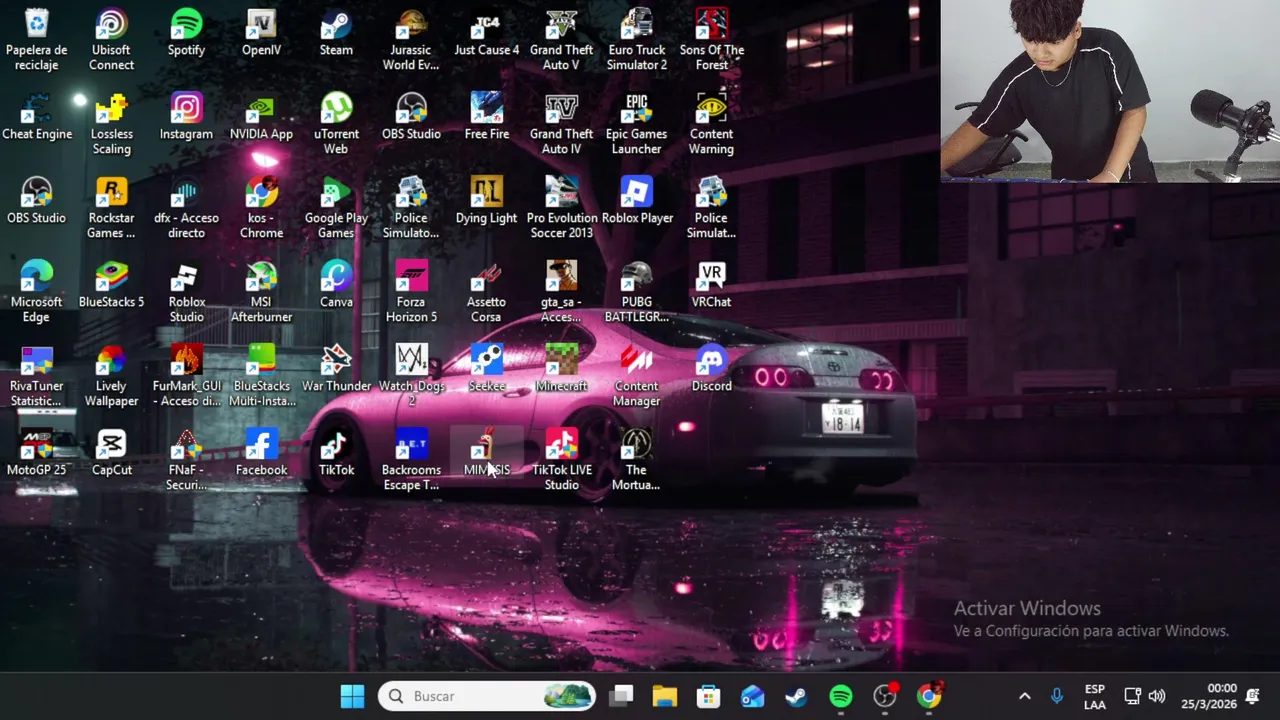
Task: Select the BlueStacks 5 icon
Action: pyautogui.click(x=111, y=285)
